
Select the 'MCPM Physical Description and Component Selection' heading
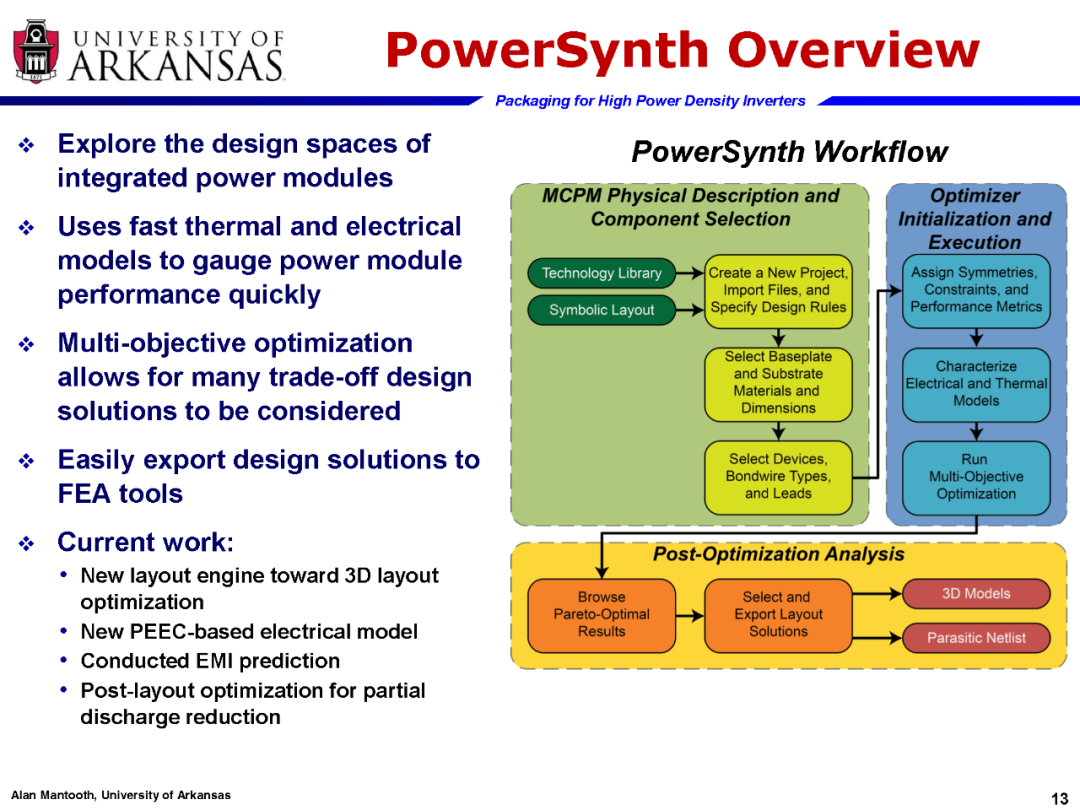pos(690,207)
